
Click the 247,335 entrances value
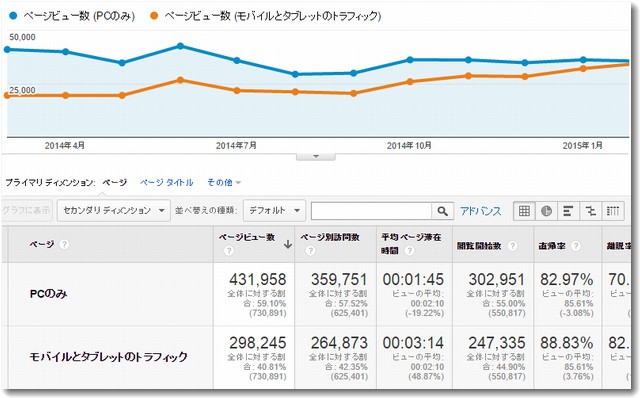(496, 343)
